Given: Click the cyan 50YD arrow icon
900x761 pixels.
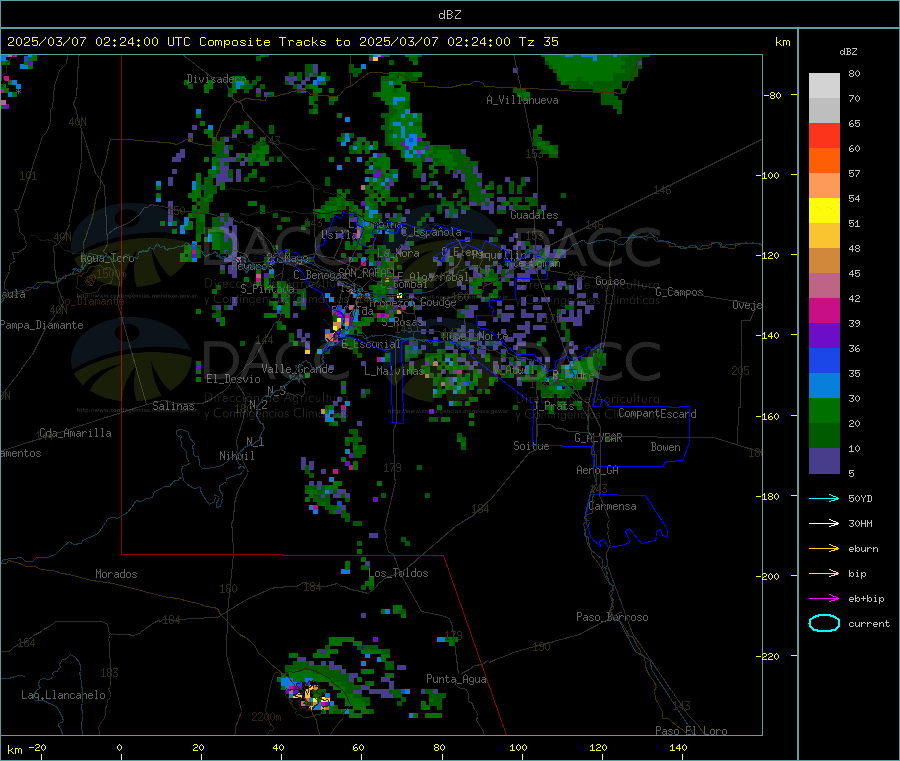Looking at the screenshot, I should pos(824,498).
